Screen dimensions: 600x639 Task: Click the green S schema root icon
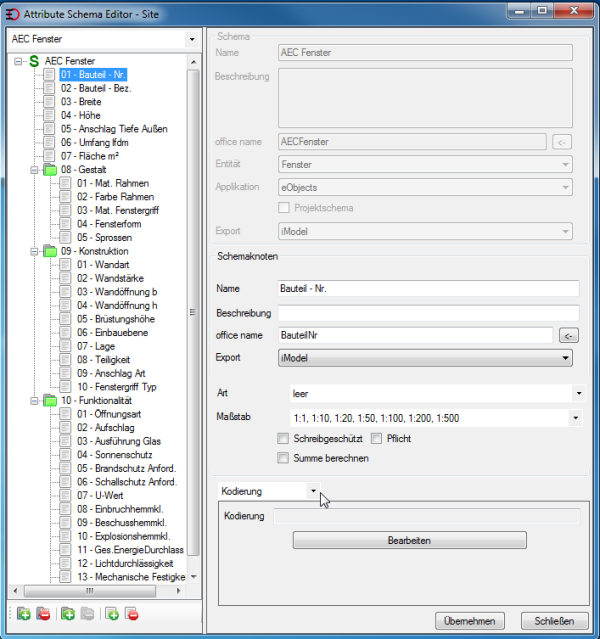click(x=34, y=61)
